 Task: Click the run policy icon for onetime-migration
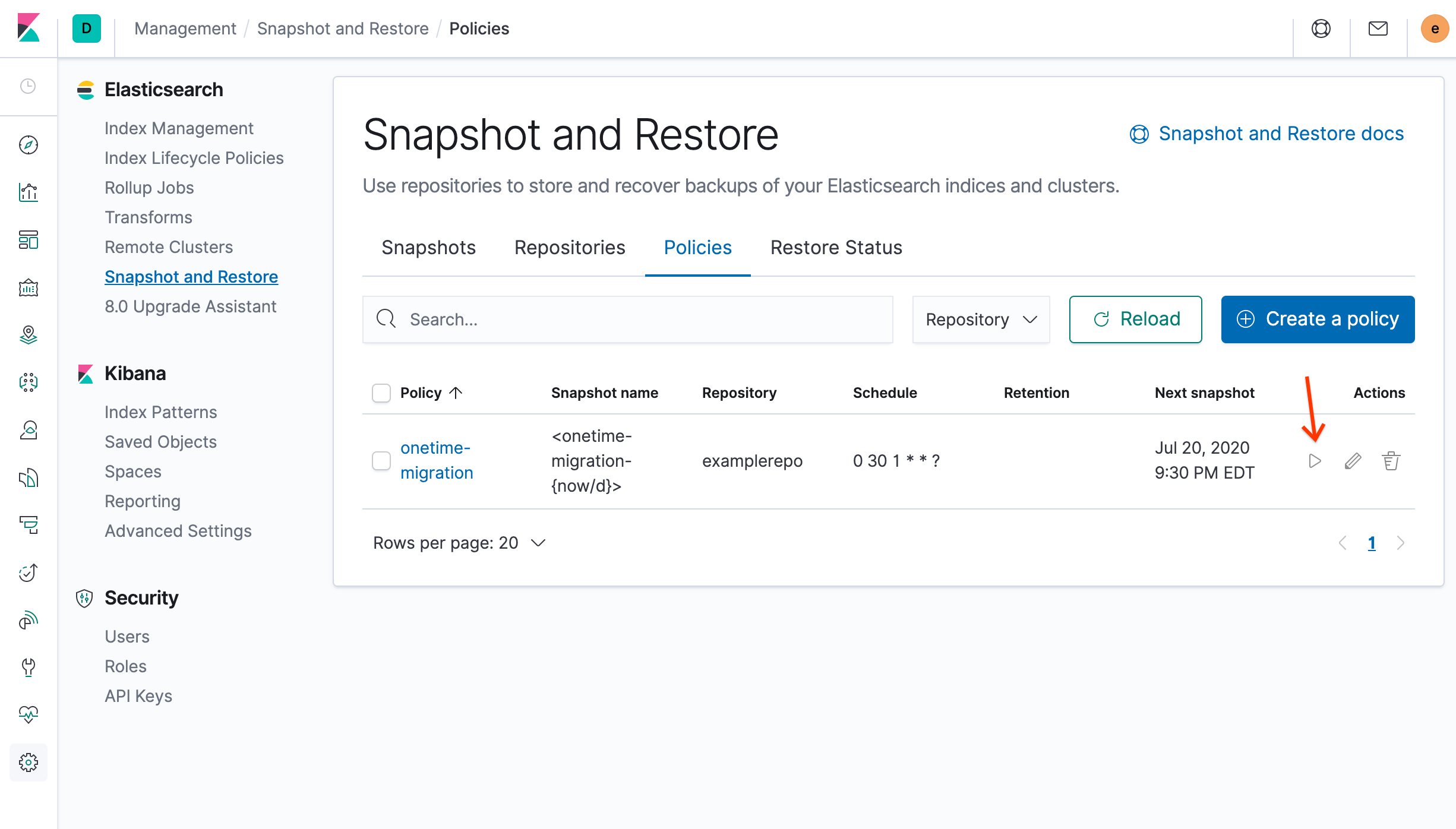[x=1314, y=461]
